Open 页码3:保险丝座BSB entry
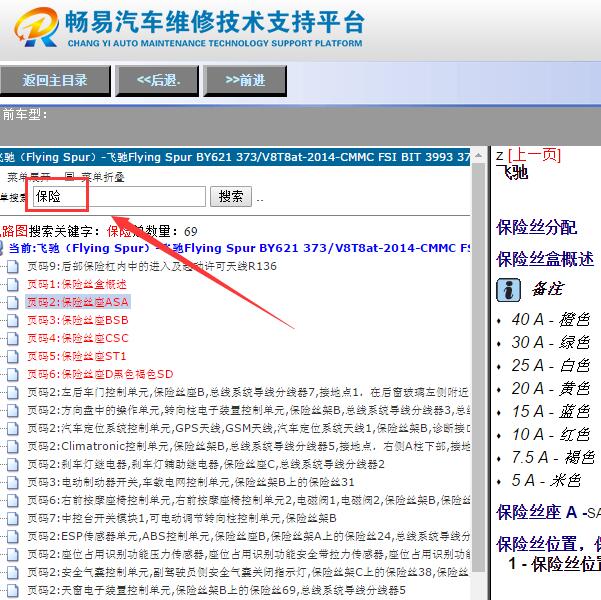 point(78,320)
